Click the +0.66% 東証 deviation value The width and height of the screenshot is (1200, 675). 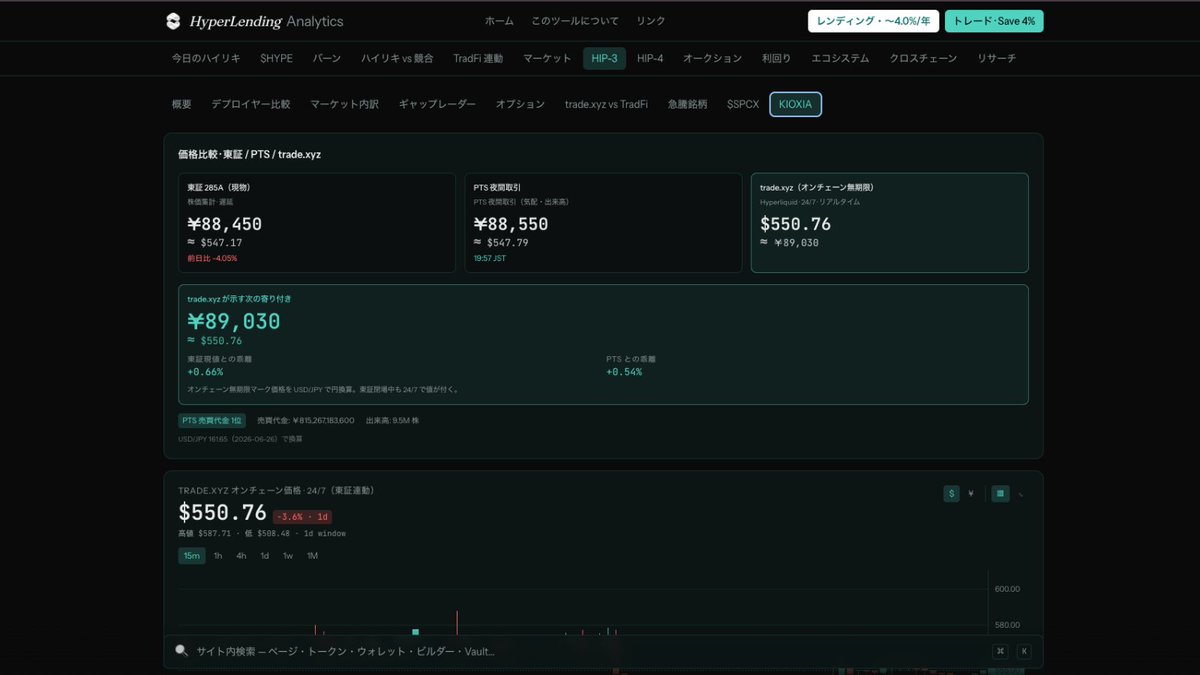click(205, 372)
